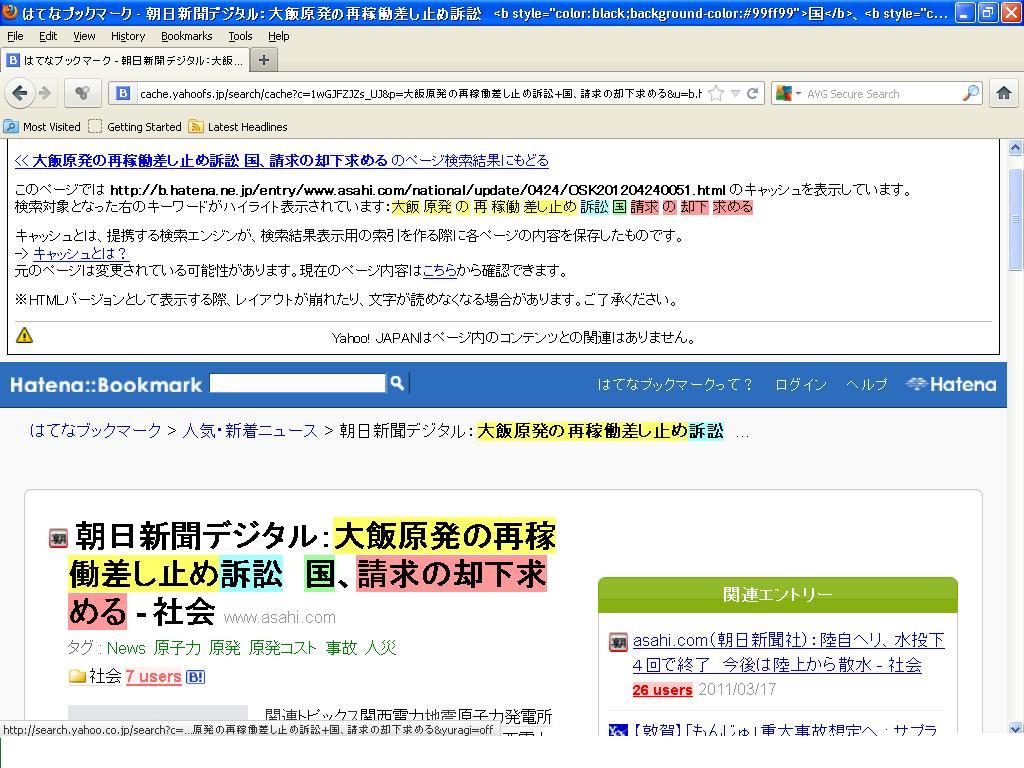
Task: Select the はてなブックマーク browser tab
Action: click(x=124, y=60)
